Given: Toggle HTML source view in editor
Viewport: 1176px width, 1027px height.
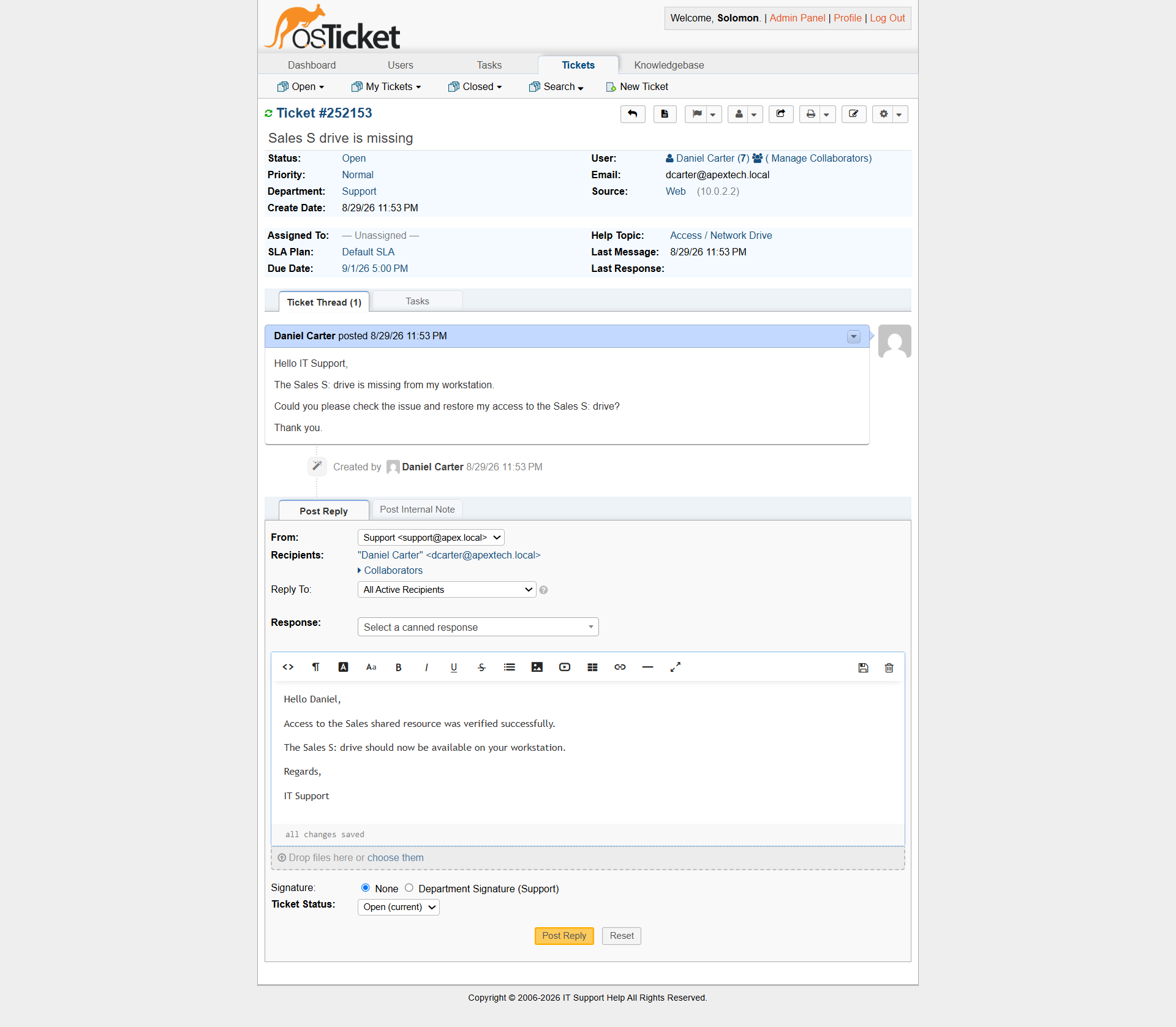Looking at the screenshot, I should point(288,667).
